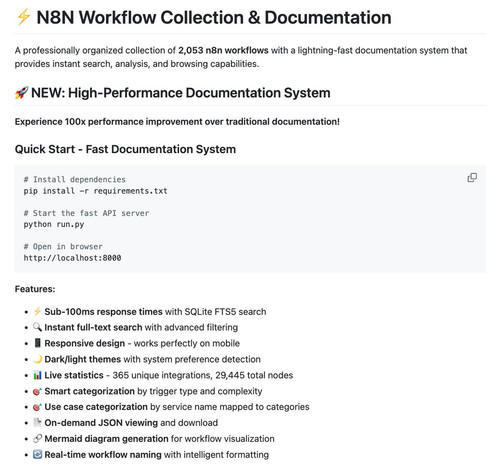Screen dimensions: 500x468
Task: Click the target icon next to Smart categorization
Action: pos(37,391)
